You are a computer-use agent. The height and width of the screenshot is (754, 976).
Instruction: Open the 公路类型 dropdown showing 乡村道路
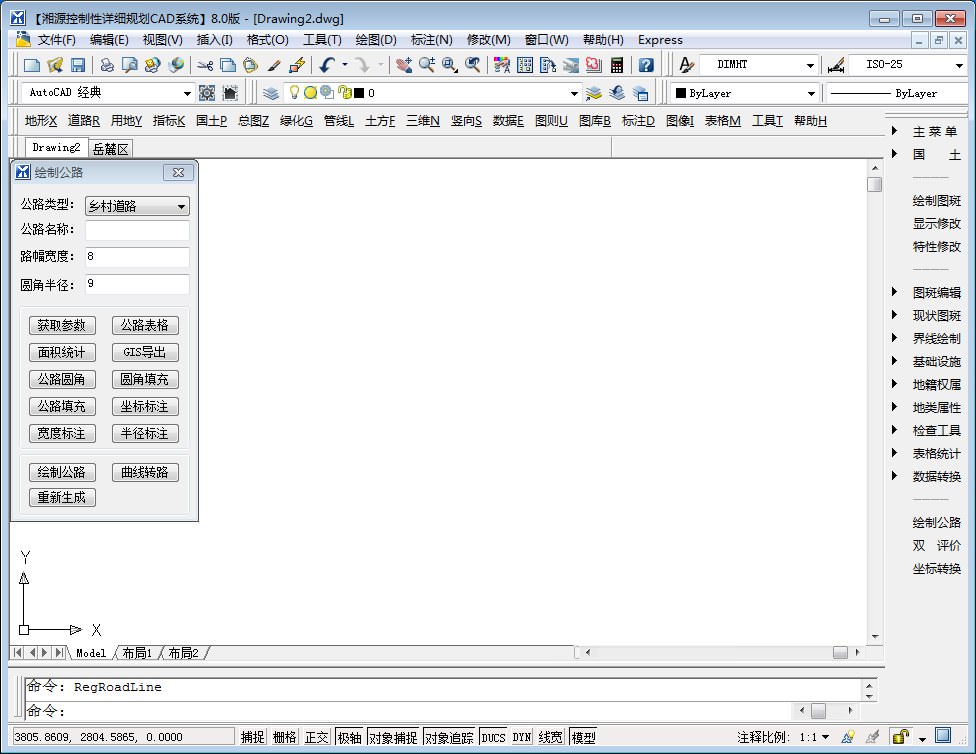click(x=137, y=206)
